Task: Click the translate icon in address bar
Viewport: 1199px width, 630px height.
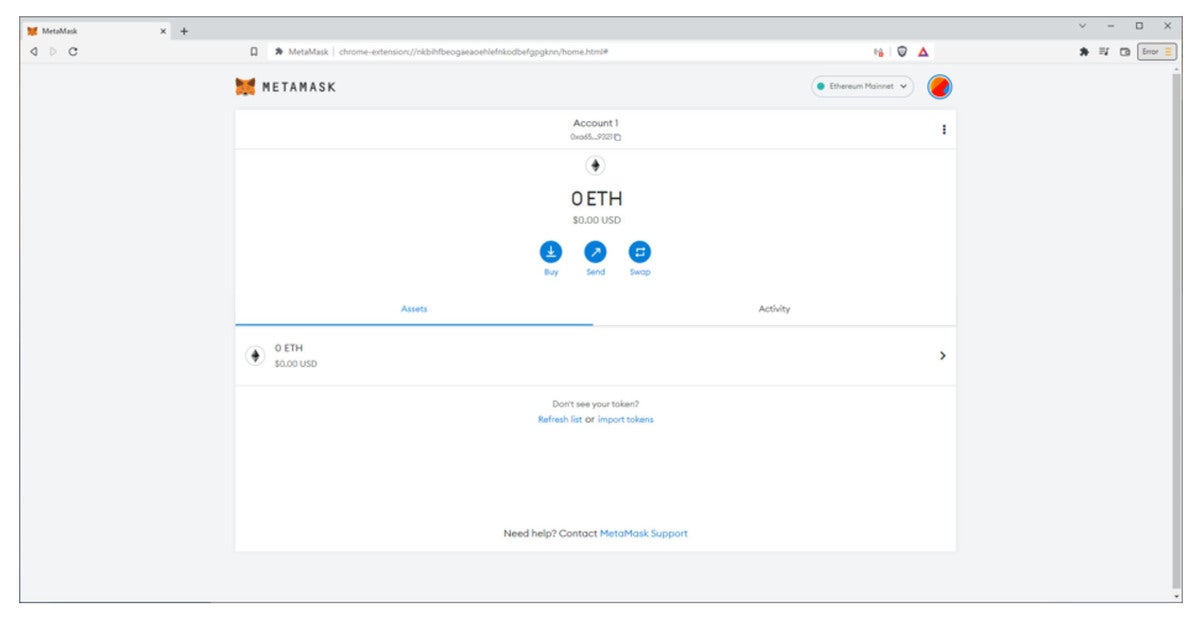Action: (x=879, y=51)
